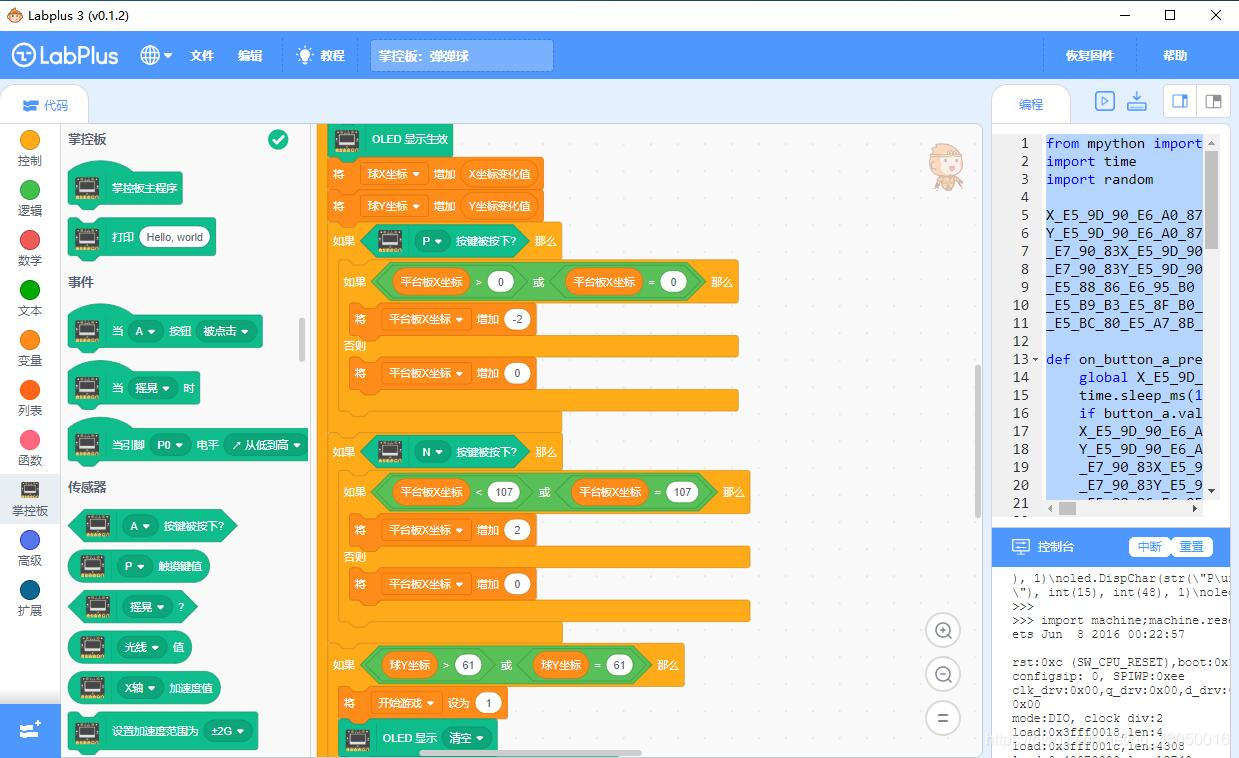Image resolution: width=1239 pixels, height=758 pixels.
Task: Click the OLED 显示生效 block icon
Action: coord(346,140)
